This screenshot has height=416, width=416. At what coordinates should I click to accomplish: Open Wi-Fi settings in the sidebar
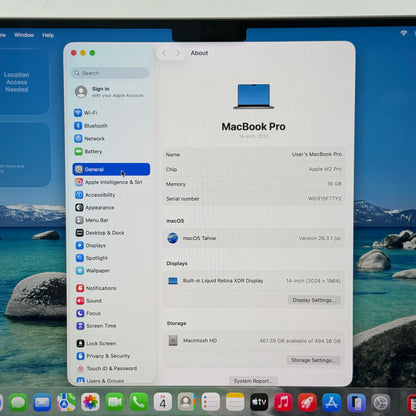pyautogui.click(x=86, y=113)
